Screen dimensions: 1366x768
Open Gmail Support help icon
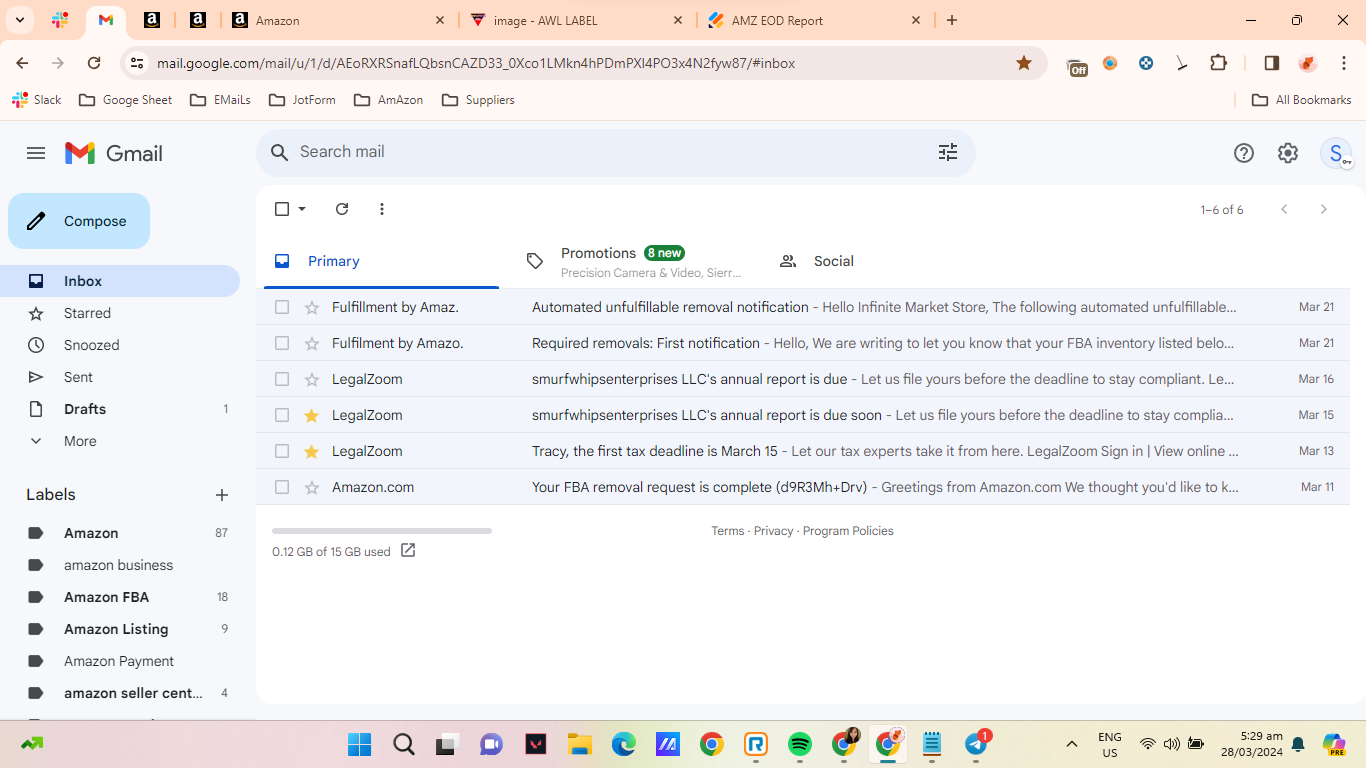pyautogui.click(x=1243, y=153)
